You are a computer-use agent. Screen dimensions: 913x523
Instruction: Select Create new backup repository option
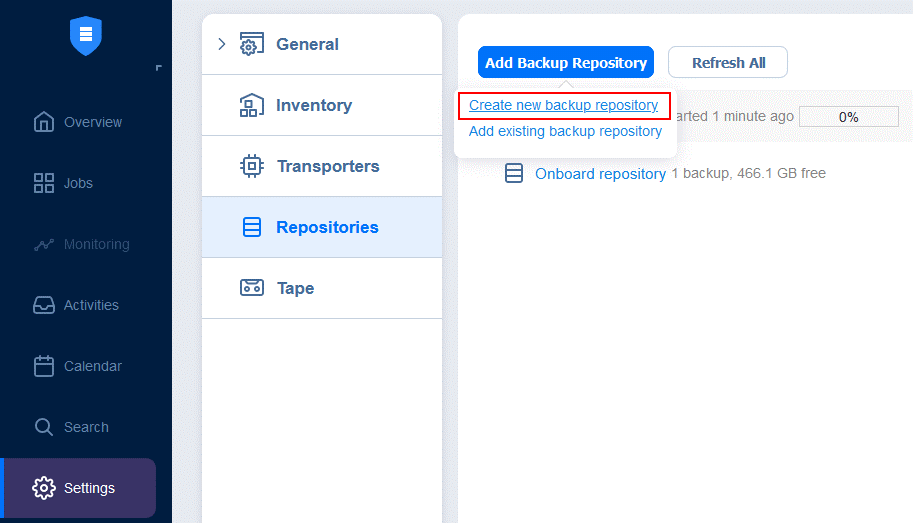pos(563,105)
